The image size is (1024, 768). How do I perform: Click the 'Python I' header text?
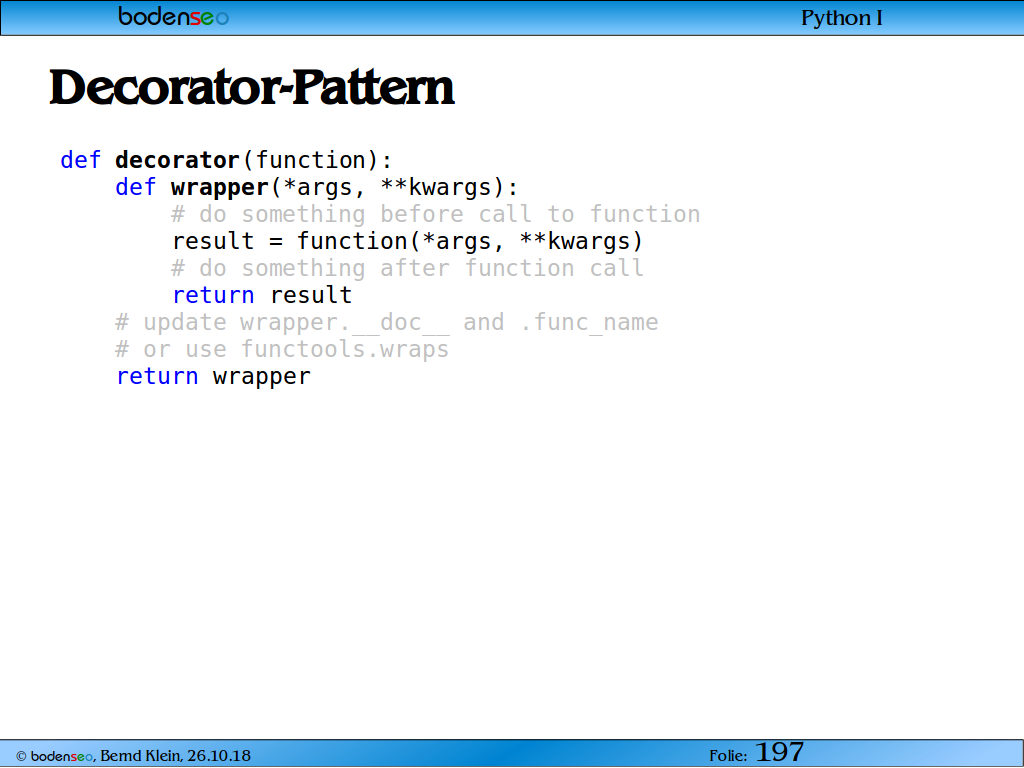pos(842,18)
